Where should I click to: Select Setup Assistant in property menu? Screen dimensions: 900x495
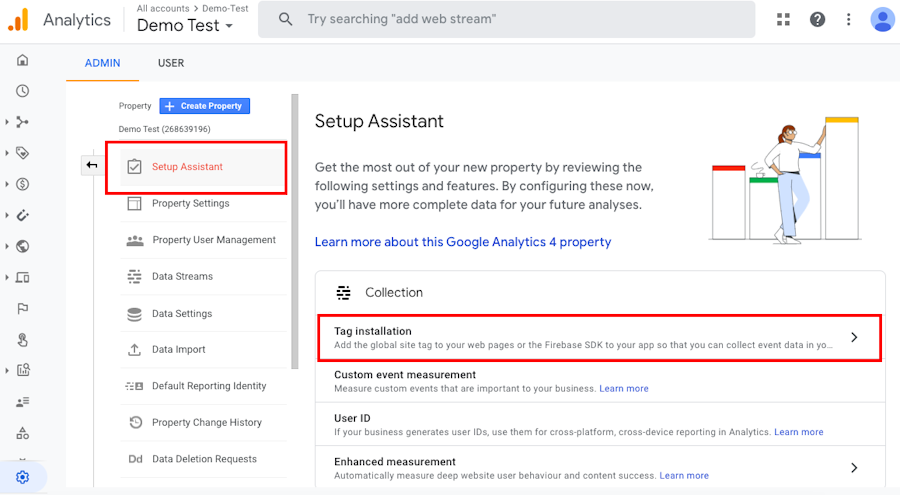point(203,167)
